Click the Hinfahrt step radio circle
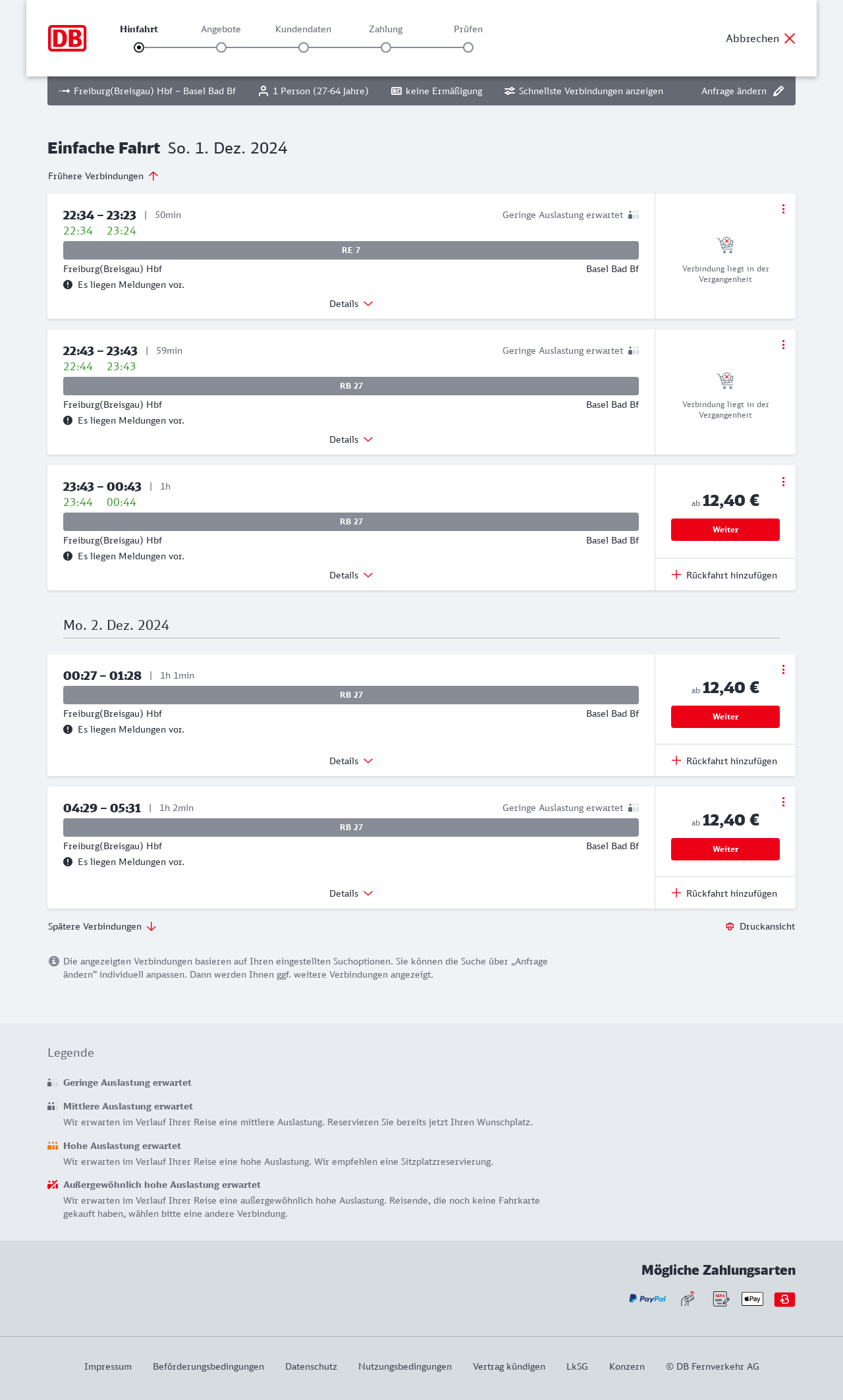The height and width of the screenshot is (1400, 843). (139, 47)
